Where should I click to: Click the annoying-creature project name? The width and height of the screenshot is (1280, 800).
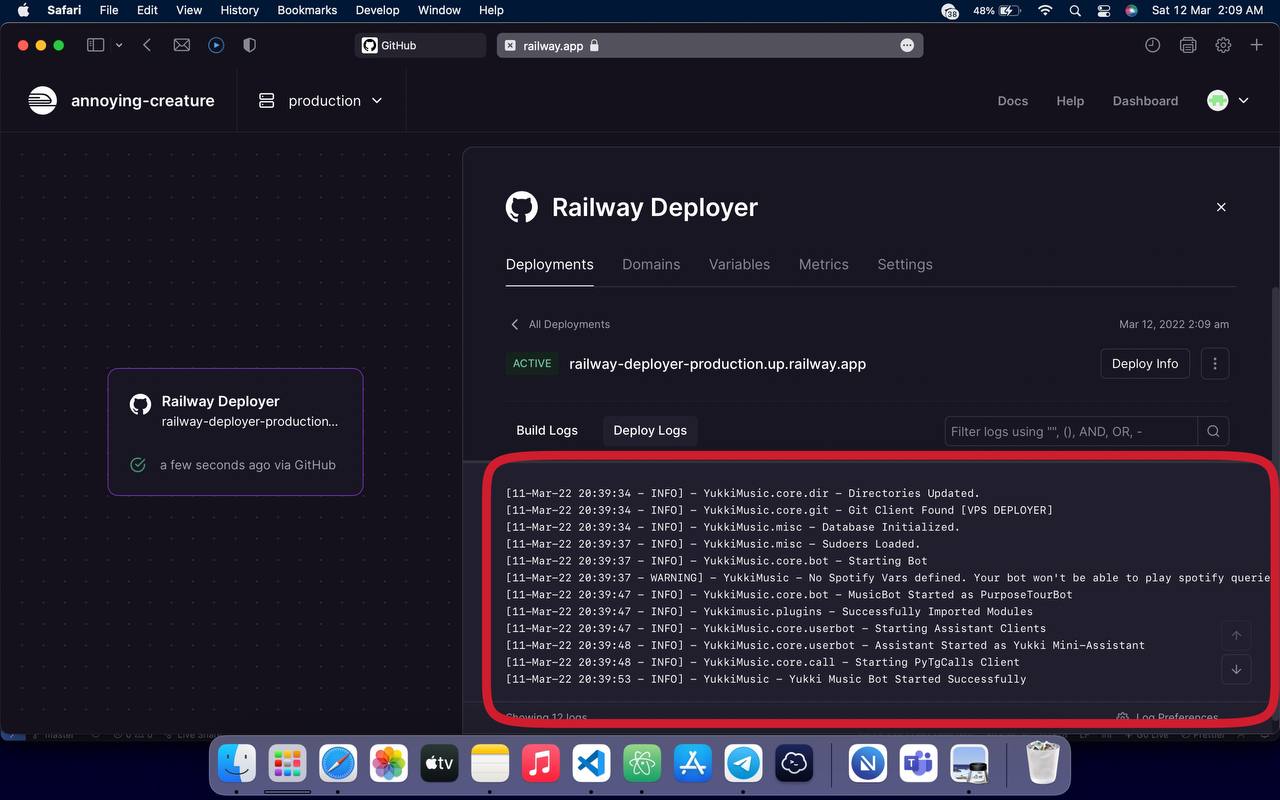(142, 101)
